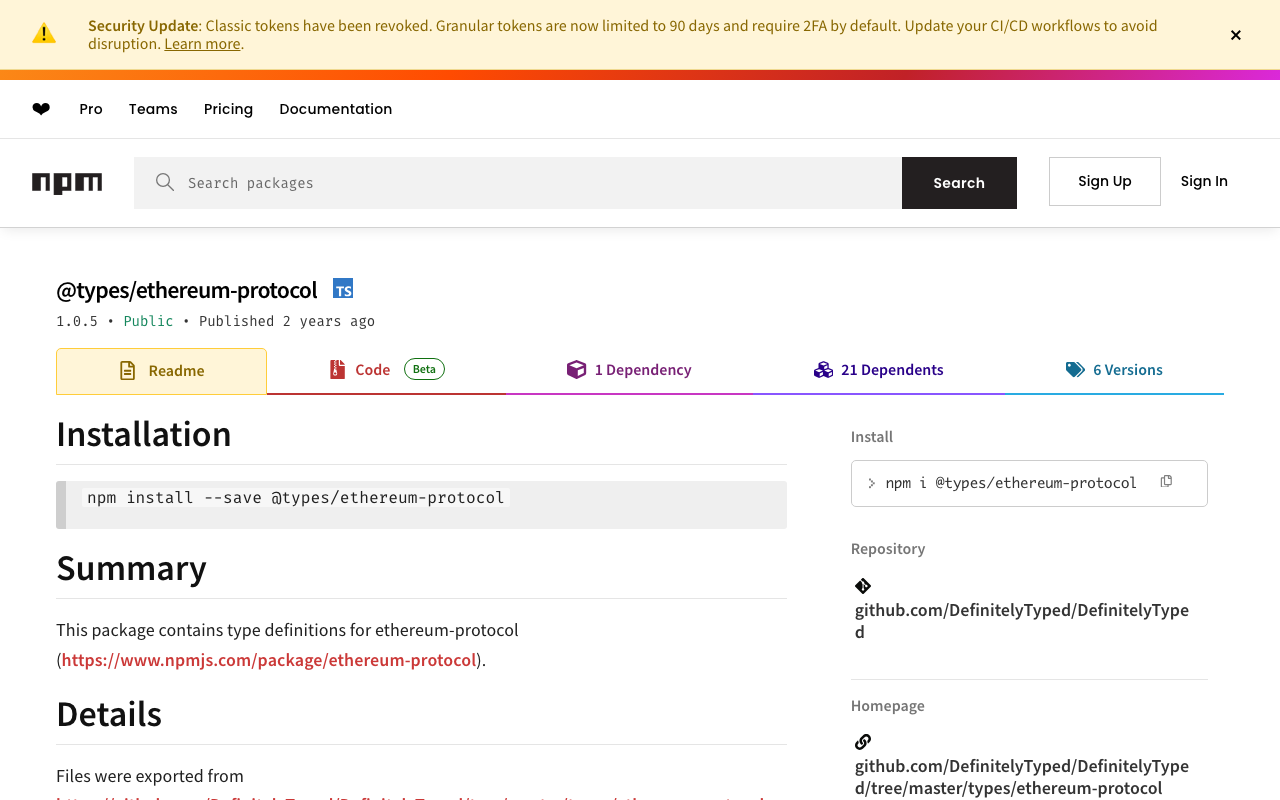View the 21 Dependents tab
The height and width of the screenshot is (800, 1280).
point(879,370)
